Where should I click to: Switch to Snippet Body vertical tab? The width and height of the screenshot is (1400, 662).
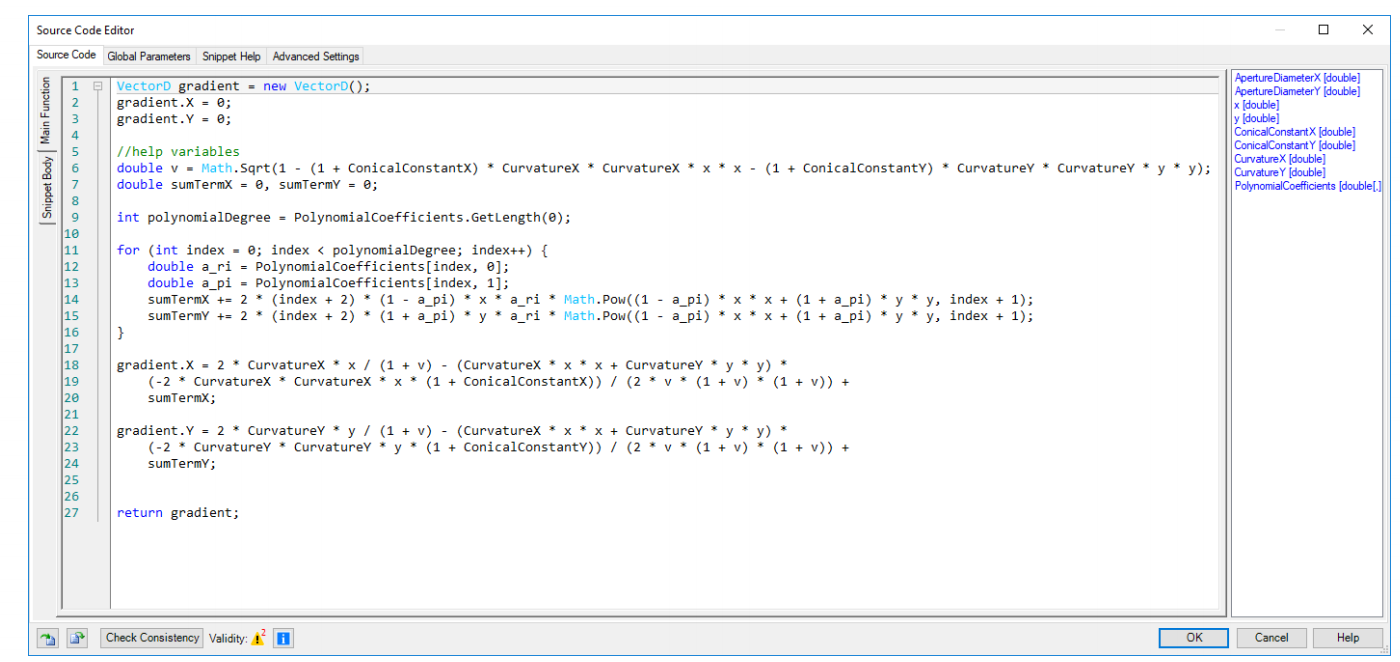point(46,187)
